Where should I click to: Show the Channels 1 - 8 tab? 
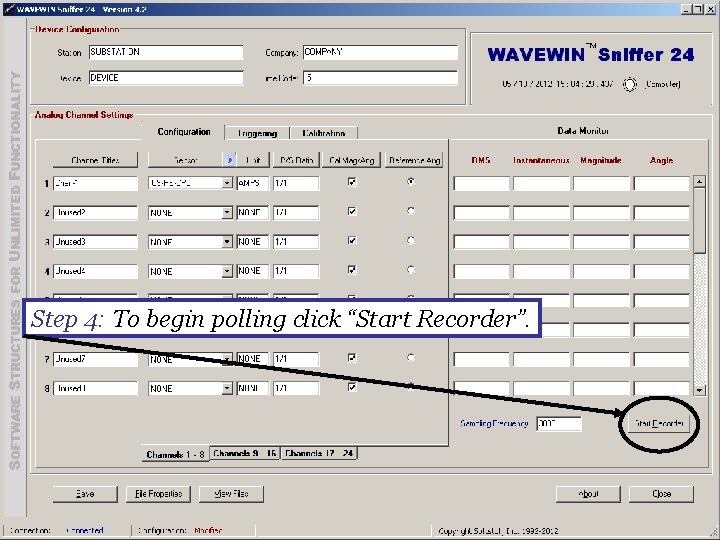175,455
